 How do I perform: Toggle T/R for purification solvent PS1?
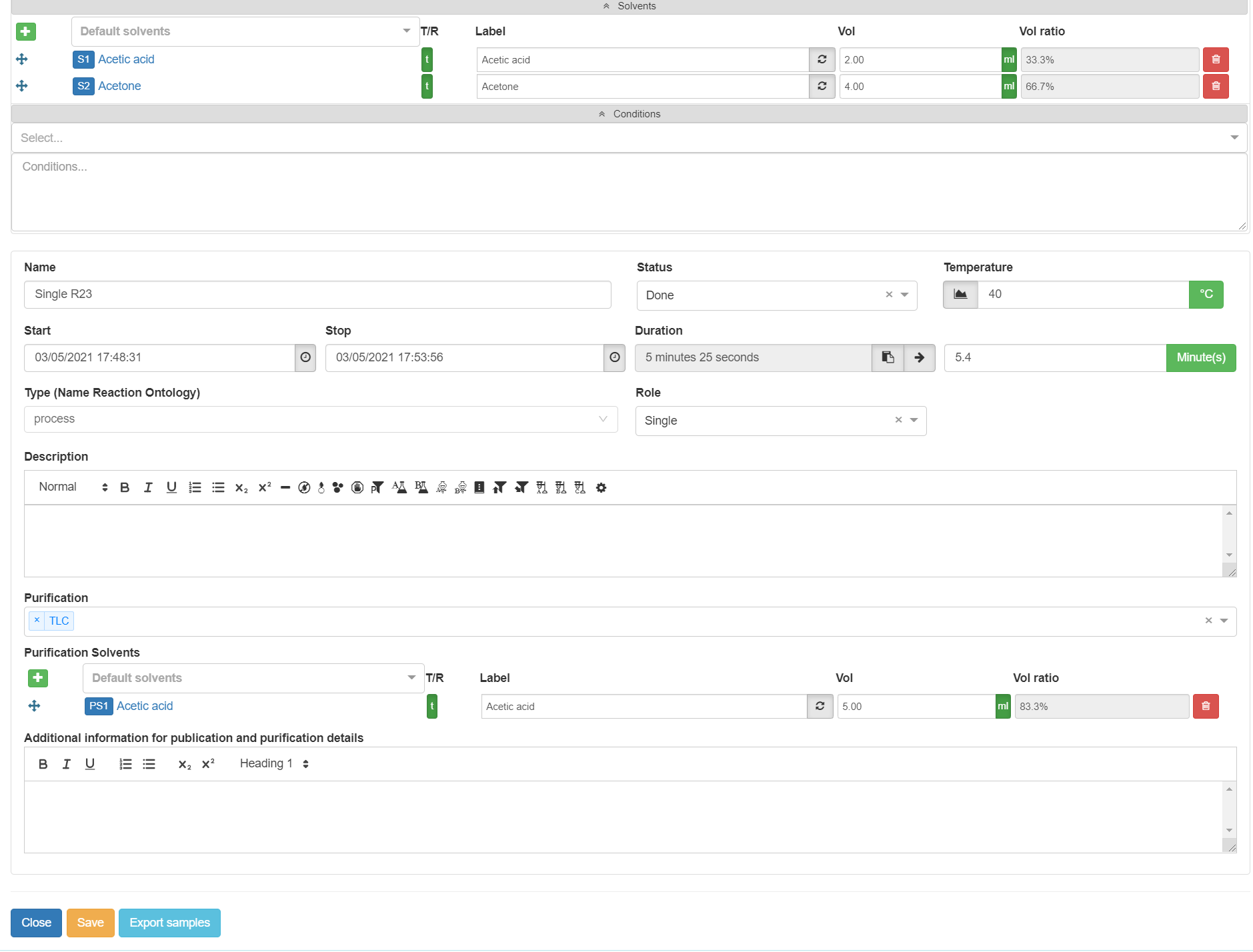tap(432, 706)
